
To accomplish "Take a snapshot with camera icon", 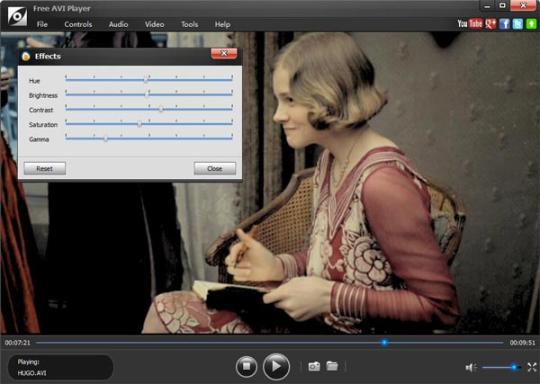I will point(314,366).
